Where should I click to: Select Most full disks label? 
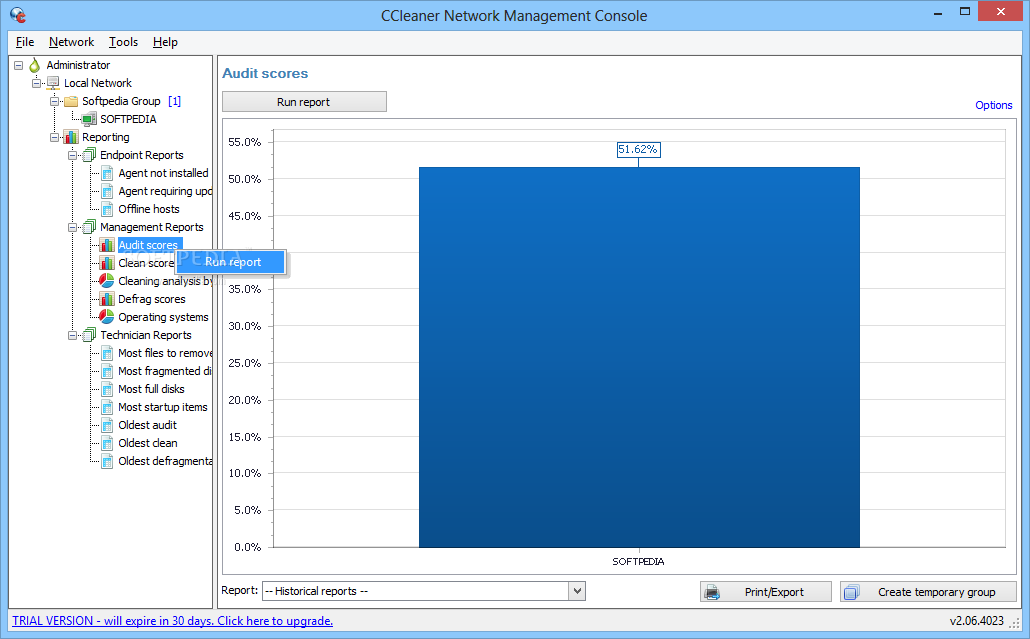151,389
